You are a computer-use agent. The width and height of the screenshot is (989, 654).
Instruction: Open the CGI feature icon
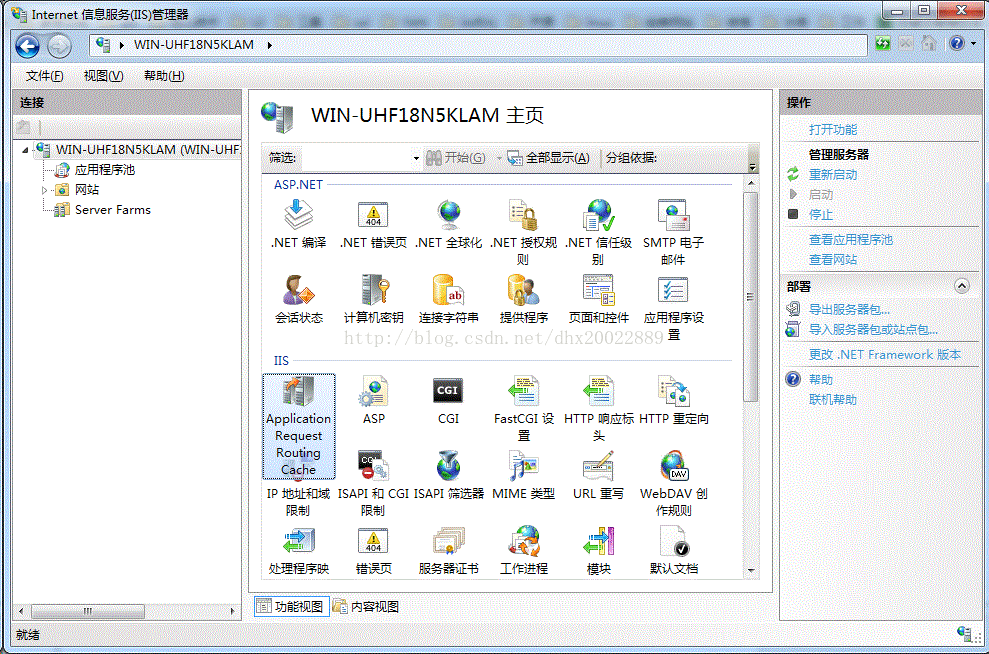pyautogui.click(x=449, y=391)
